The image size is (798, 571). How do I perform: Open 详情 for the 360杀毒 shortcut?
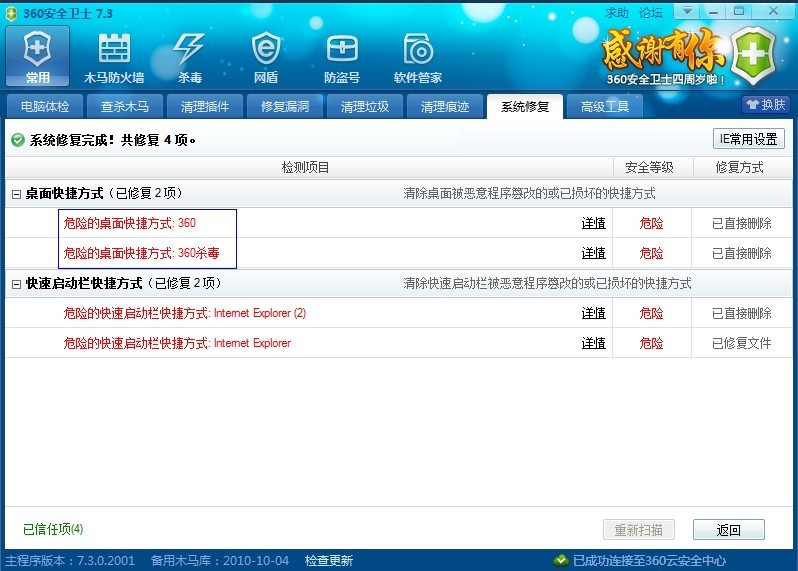click(x=593, y=253)
